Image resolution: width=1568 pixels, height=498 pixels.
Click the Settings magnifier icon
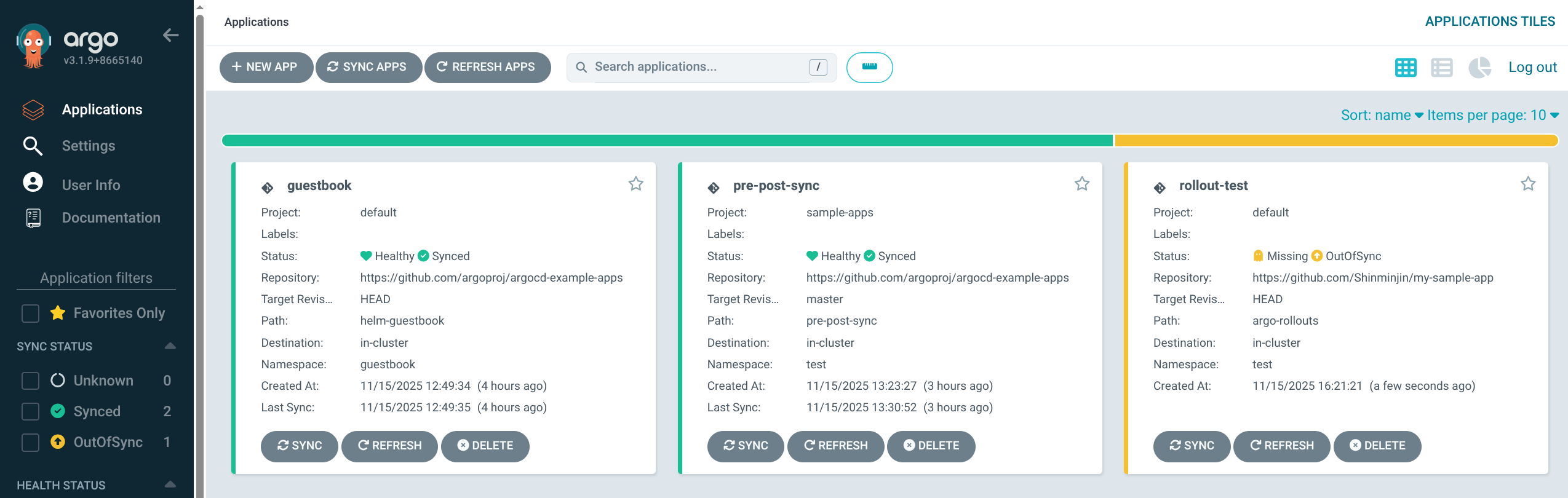pyautogui.click(x=33, y=146)
